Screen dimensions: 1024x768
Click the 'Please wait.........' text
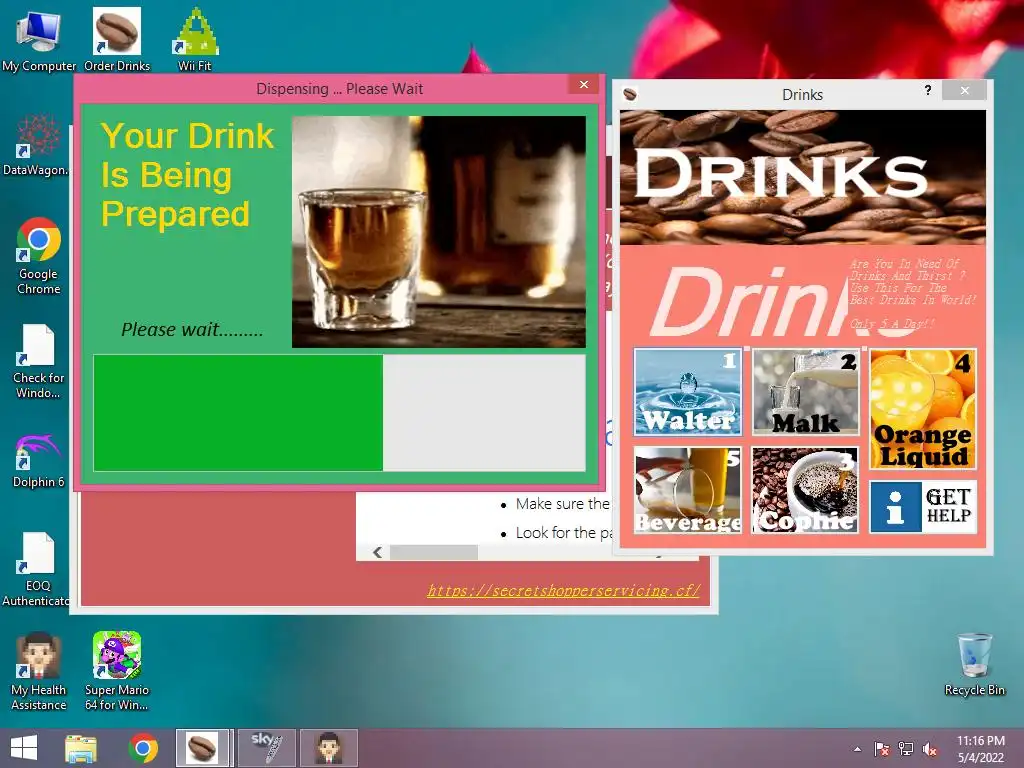[192, 329]
